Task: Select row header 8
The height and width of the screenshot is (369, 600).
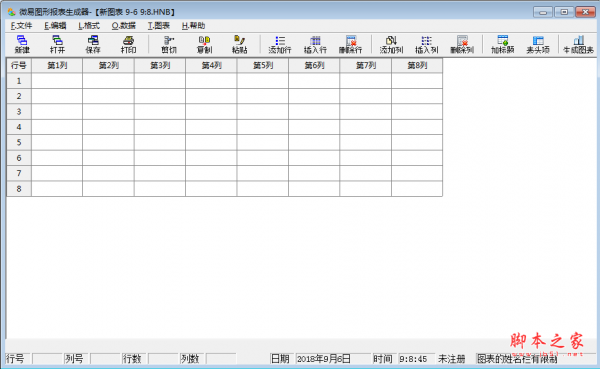Action: tap(19, 189)
